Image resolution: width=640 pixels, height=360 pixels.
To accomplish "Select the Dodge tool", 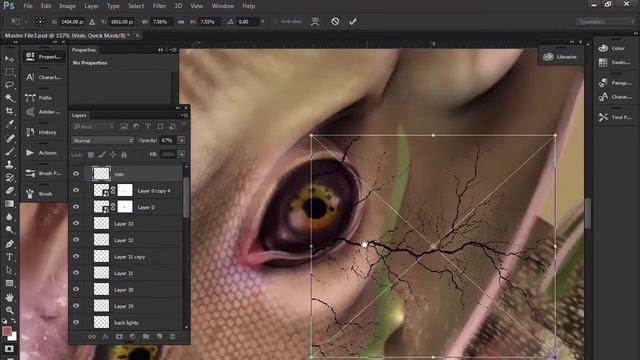I will point(9,230).
